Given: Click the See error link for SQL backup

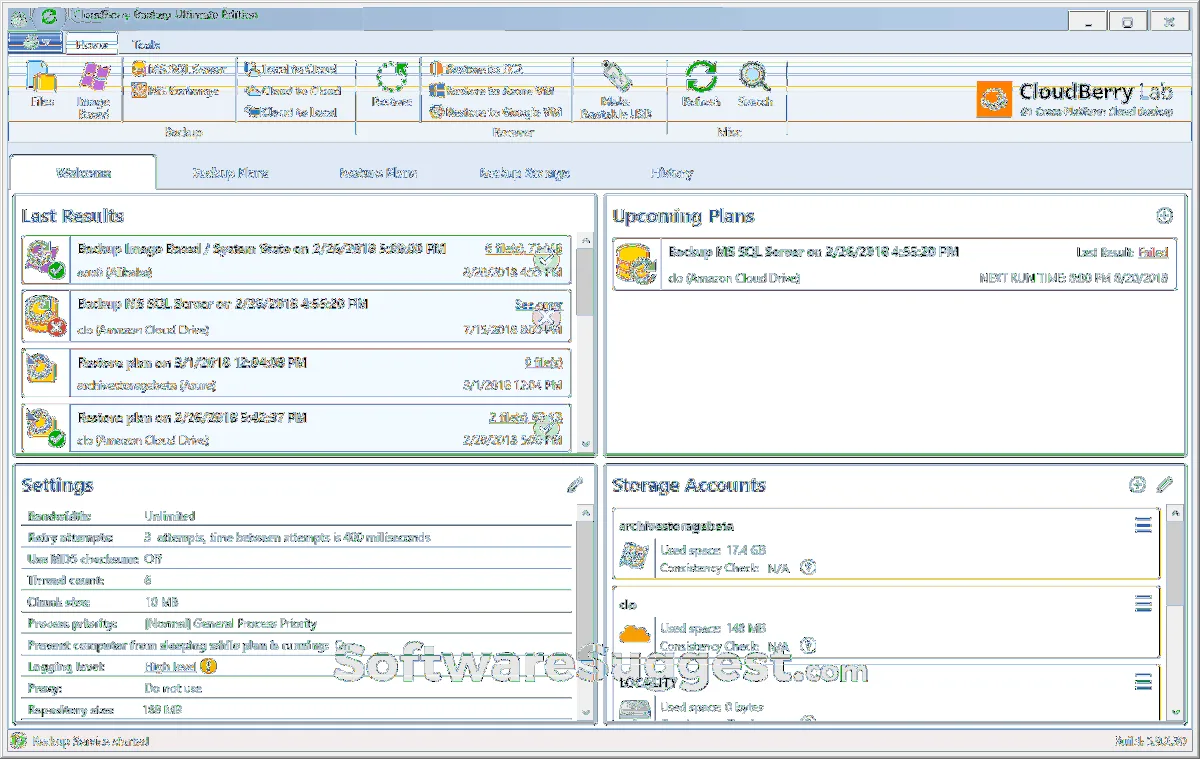Looking at the screenshot, I should click(538, 305).
